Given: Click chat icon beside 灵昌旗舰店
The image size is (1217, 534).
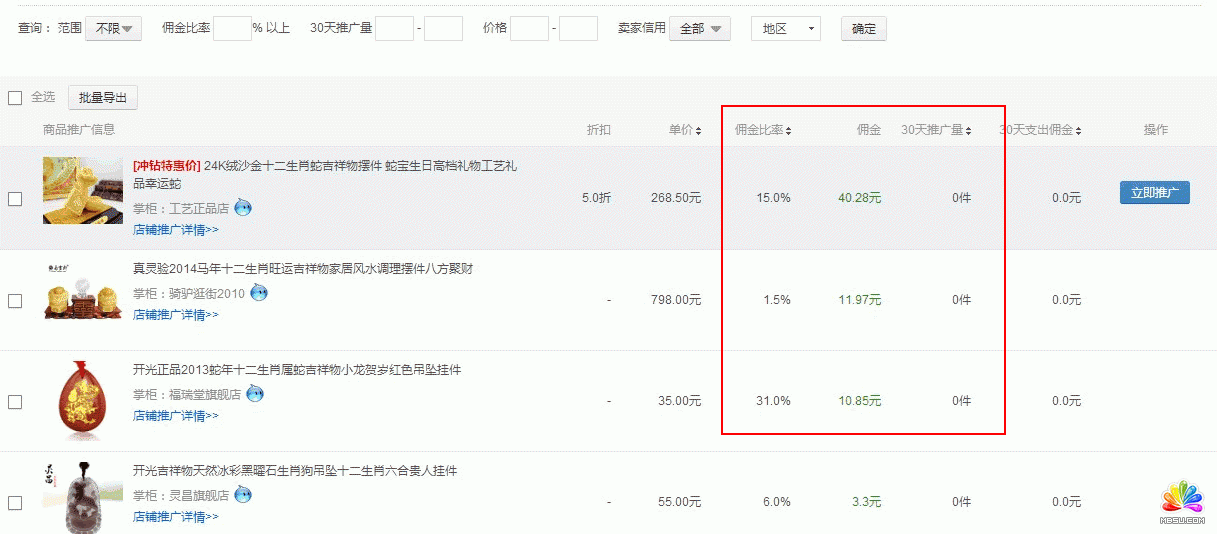Looking at the screenshot, I should (243, 495).
